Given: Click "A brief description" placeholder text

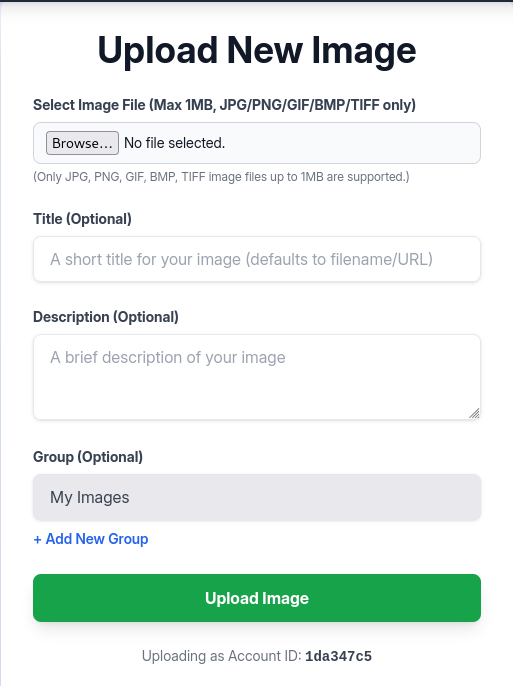Looking at the screenshot, I should tap(168, 357).
